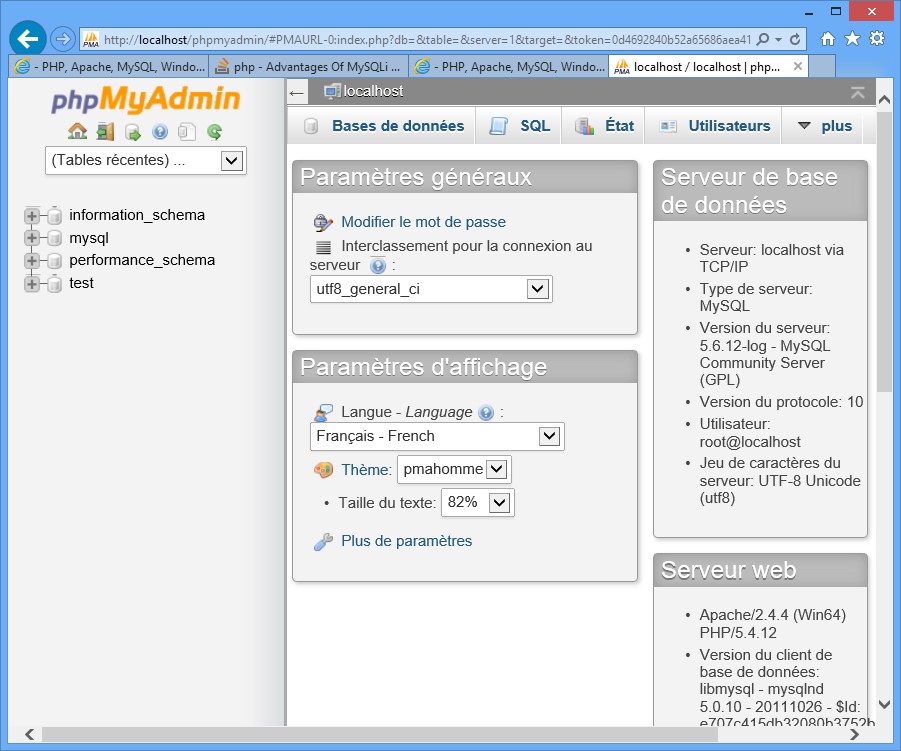The height and width of the screenshot is (751, 901).
Task: Click the Modifier le mot de passe link
Action: coord(423,222)
